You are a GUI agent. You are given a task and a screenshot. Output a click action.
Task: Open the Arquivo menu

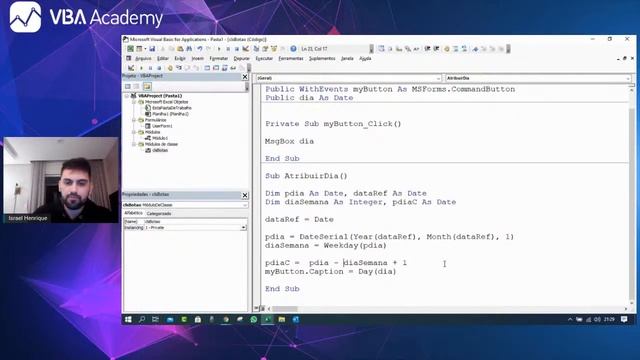point(143,58)
